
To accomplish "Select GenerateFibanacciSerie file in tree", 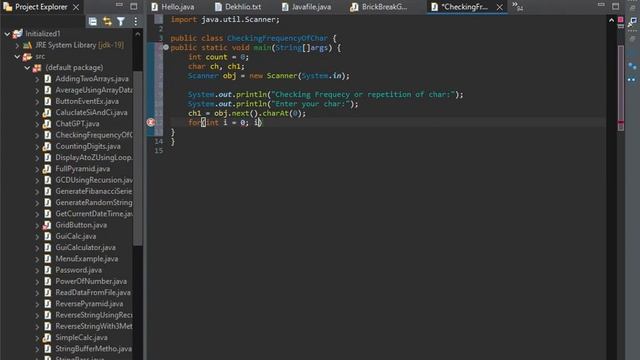I will pyautogui.click(x=94, y=191).
